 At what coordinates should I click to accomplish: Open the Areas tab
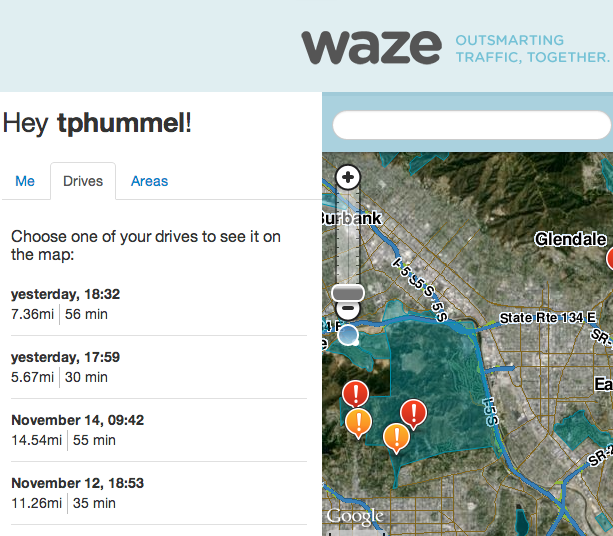[x=149, y=181]
